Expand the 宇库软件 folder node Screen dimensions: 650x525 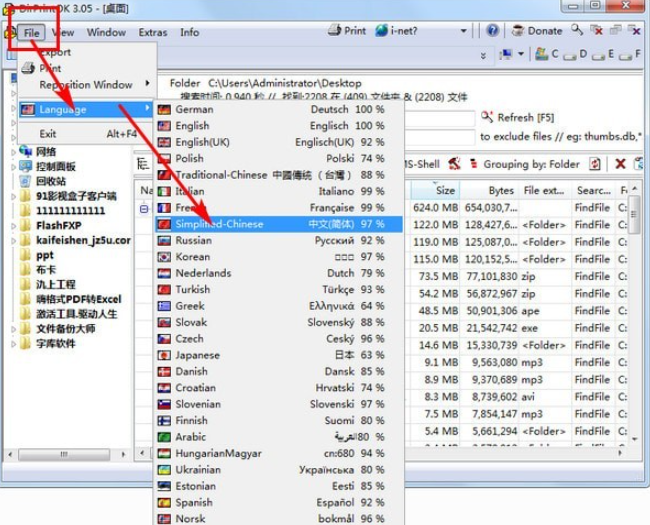point(14,344)
